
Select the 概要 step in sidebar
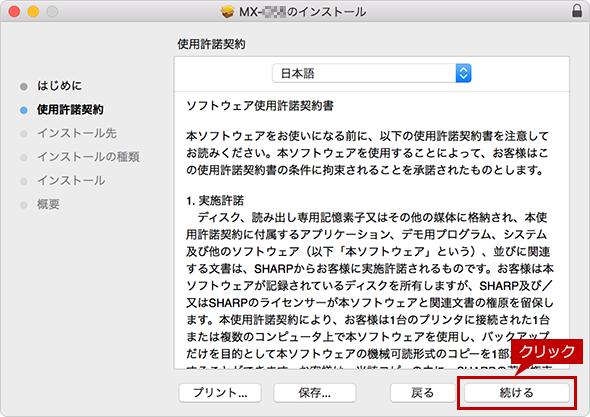tap(48, 204)
